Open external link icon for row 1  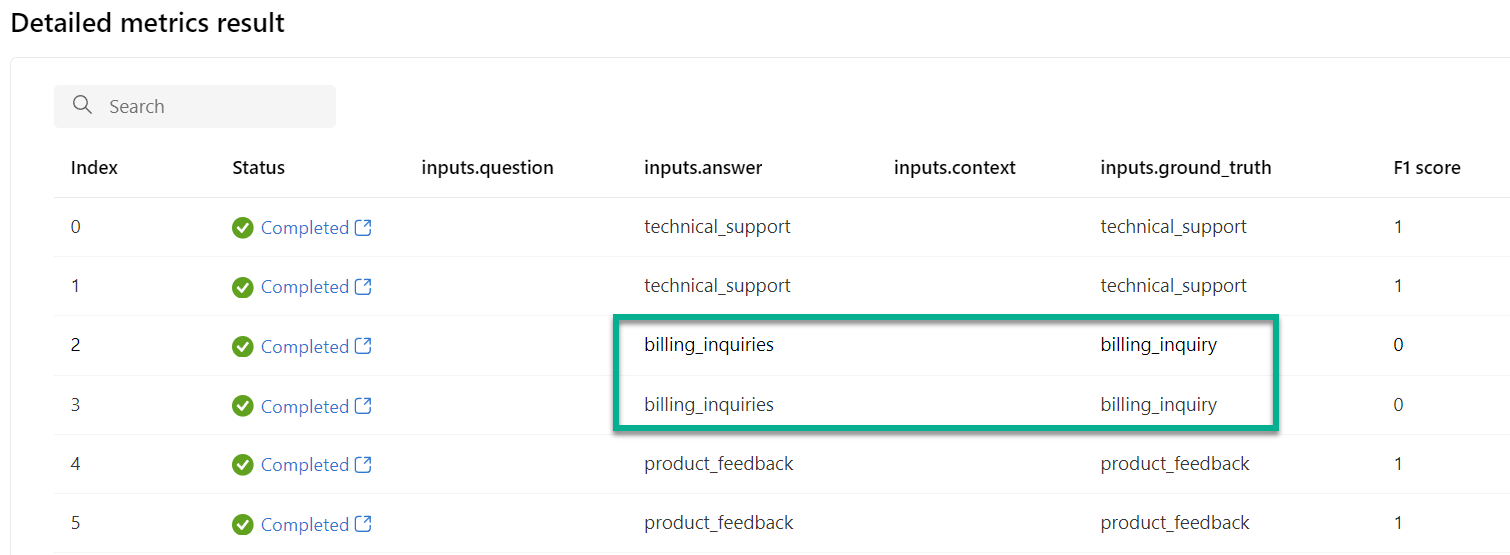point(363,287)
